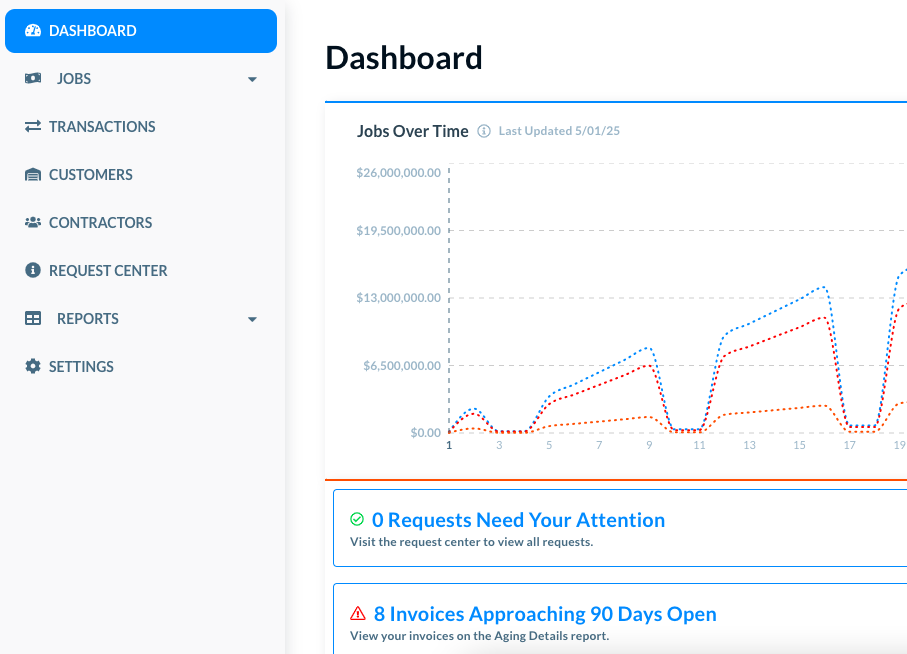
Task: Click the Contractors people icon
Action: pyautogui.click(x=33, y=223)
